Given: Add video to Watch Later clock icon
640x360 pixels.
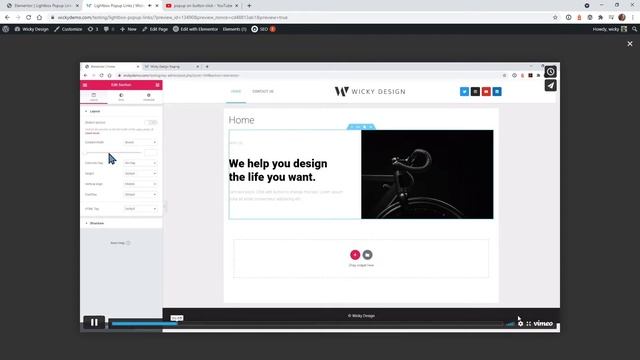Looking at the screenshot, I should (x=551, y=72).
